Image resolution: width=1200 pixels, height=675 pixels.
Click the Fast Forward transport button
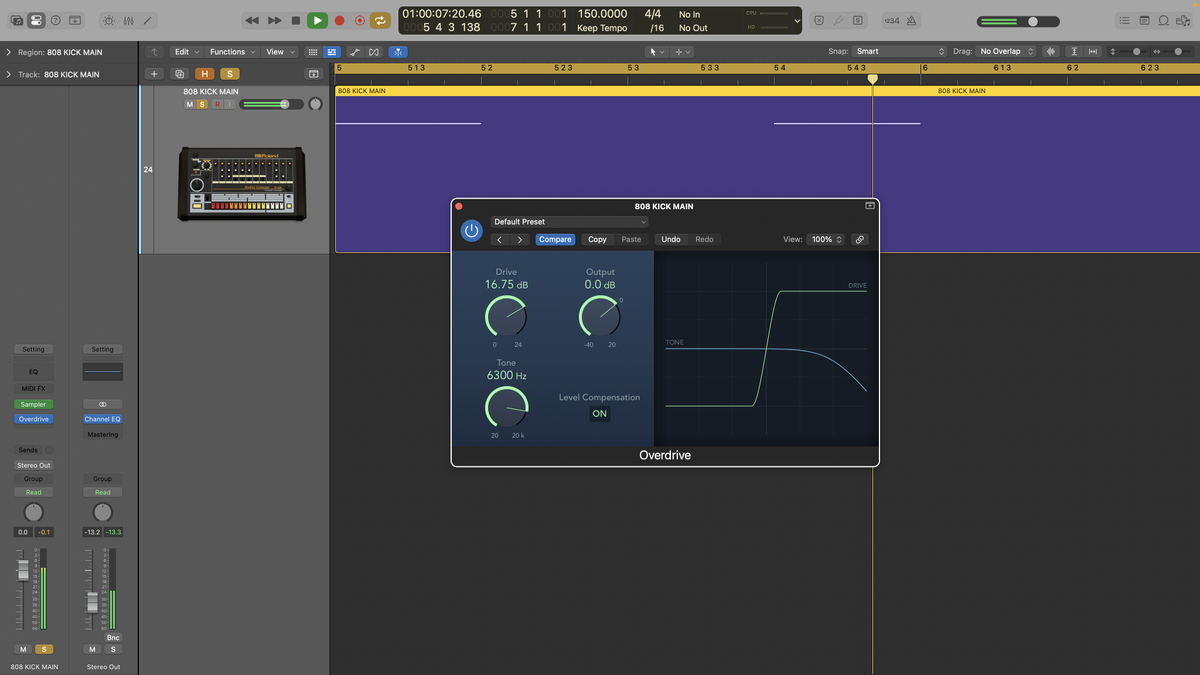click(274, 20)
